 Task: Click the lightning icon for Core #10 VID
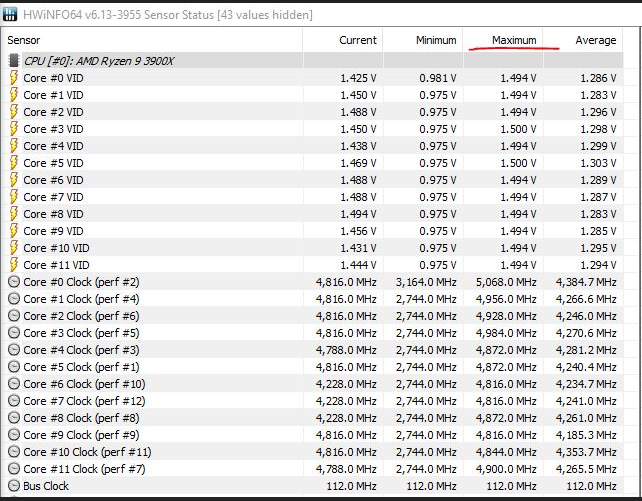14,248
